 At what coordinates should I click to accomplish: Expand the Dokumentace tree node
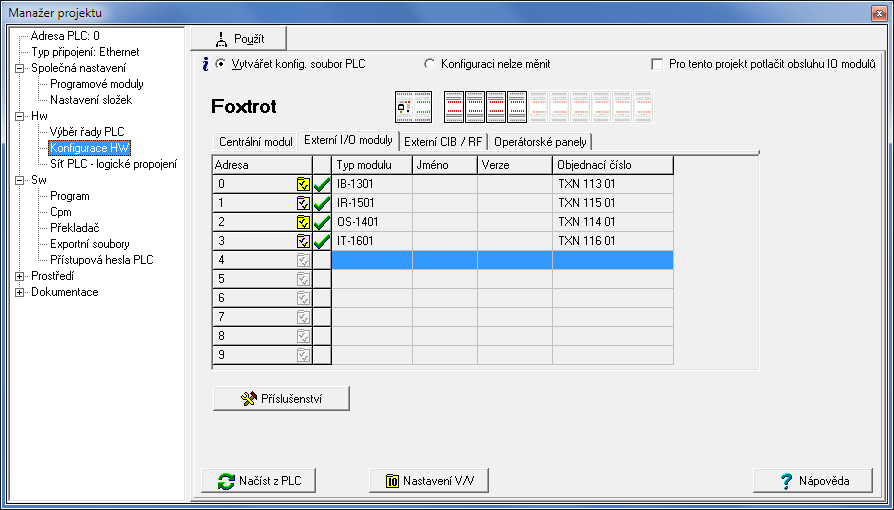point(20,292)
